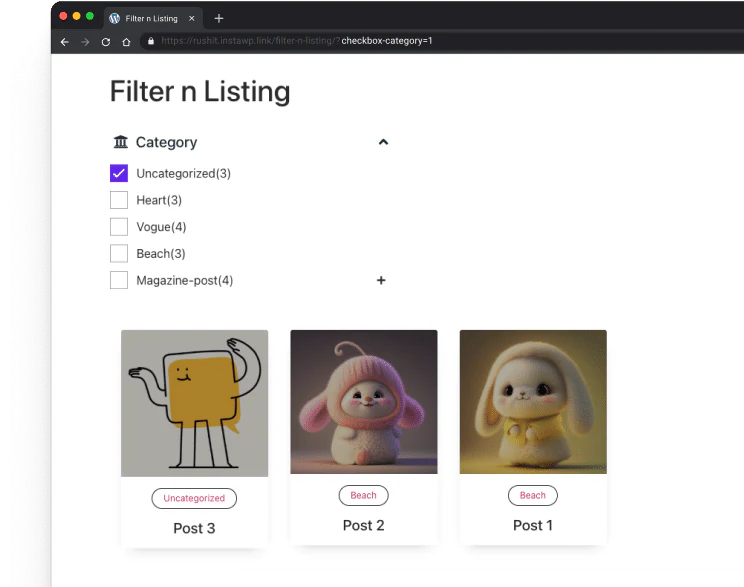Click the Vogue(4) label text
The height and width of the screenshot is (587, 744).
(161, 227)
